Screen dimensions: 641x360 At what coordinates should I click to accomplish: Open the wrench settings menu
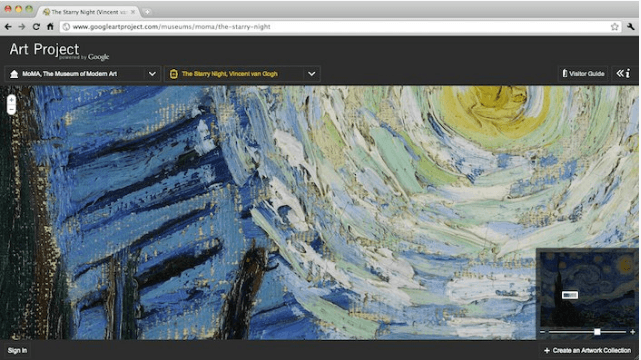(630, 27)
